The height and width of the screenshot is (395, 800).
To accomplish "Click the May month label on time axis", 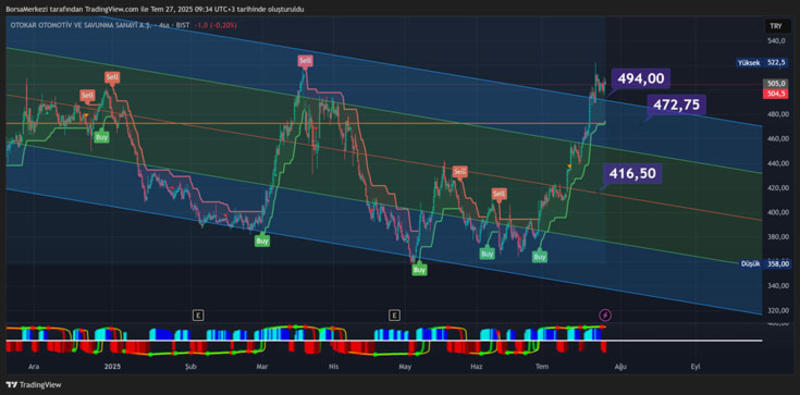I will pyautogui.click(x=405, y=366).
